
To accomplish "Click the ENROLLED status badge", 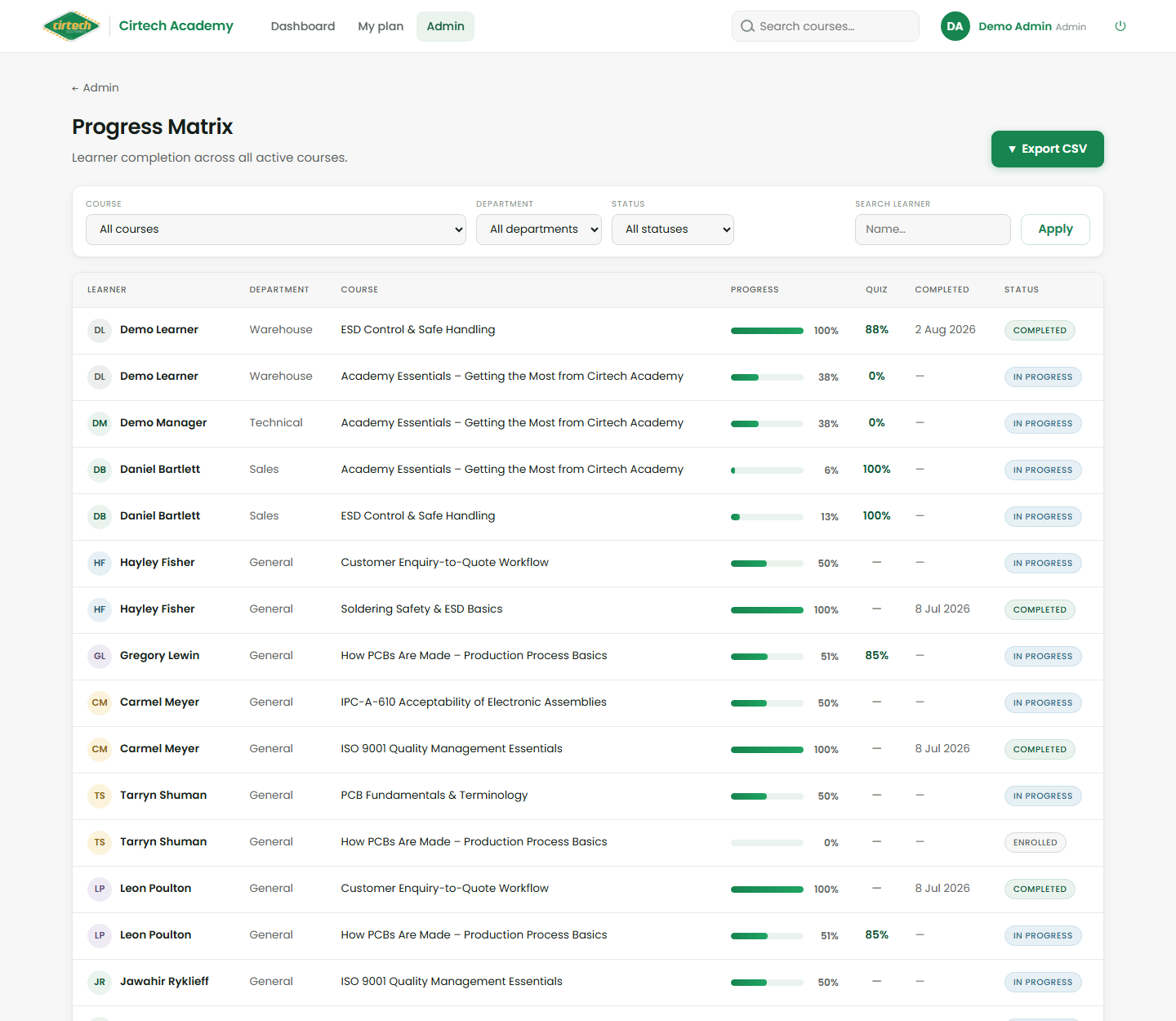I will pyautogui.click(x=1035, y=843).
